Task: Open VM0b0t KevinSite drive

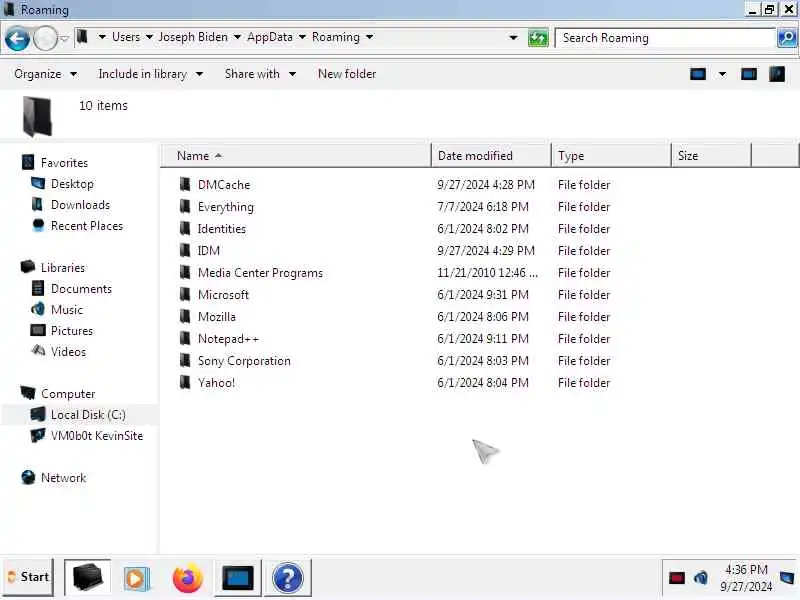Action: point(96,435)
